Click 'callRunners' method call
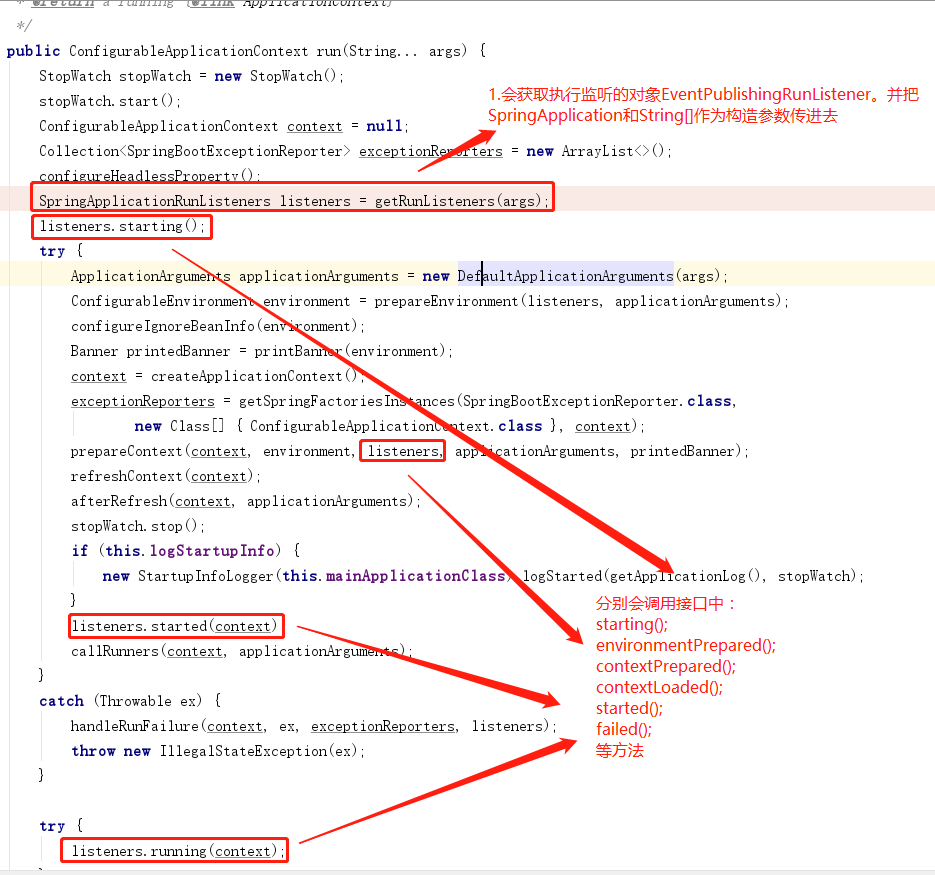This screenshot has height=875, width=935. [x=115, y=651]
